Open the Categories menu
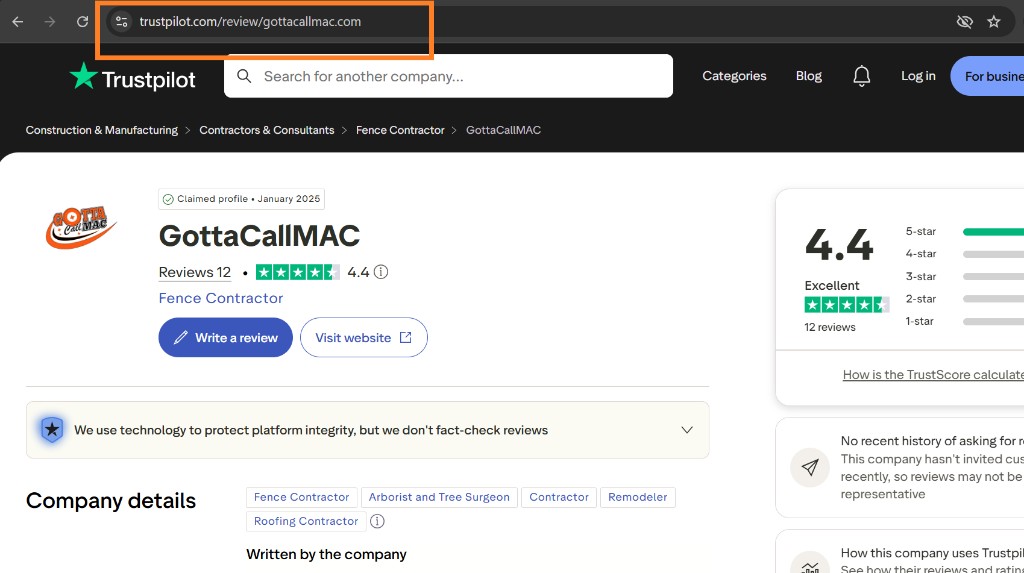Viewport: 1024px width, 573px height. pyautogui.click(x=734, y=76)
